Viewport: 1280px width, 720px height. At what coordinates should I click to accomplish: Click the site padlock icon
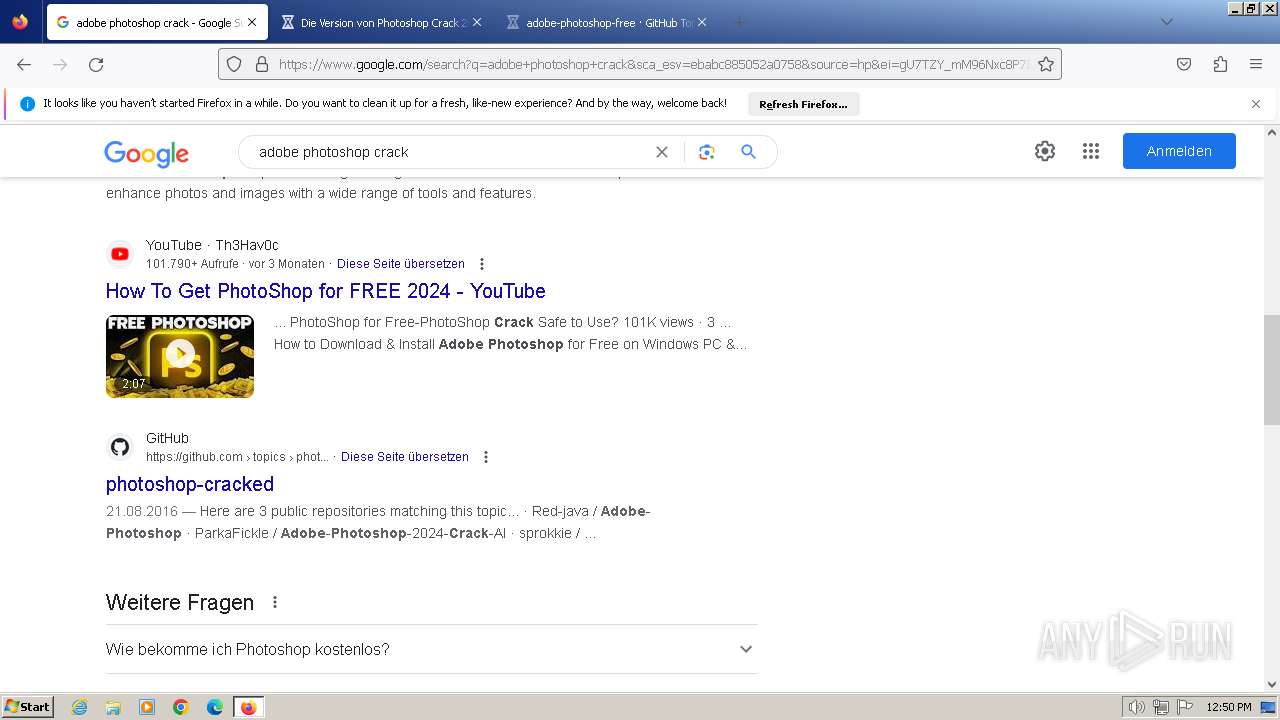[262, 64]
